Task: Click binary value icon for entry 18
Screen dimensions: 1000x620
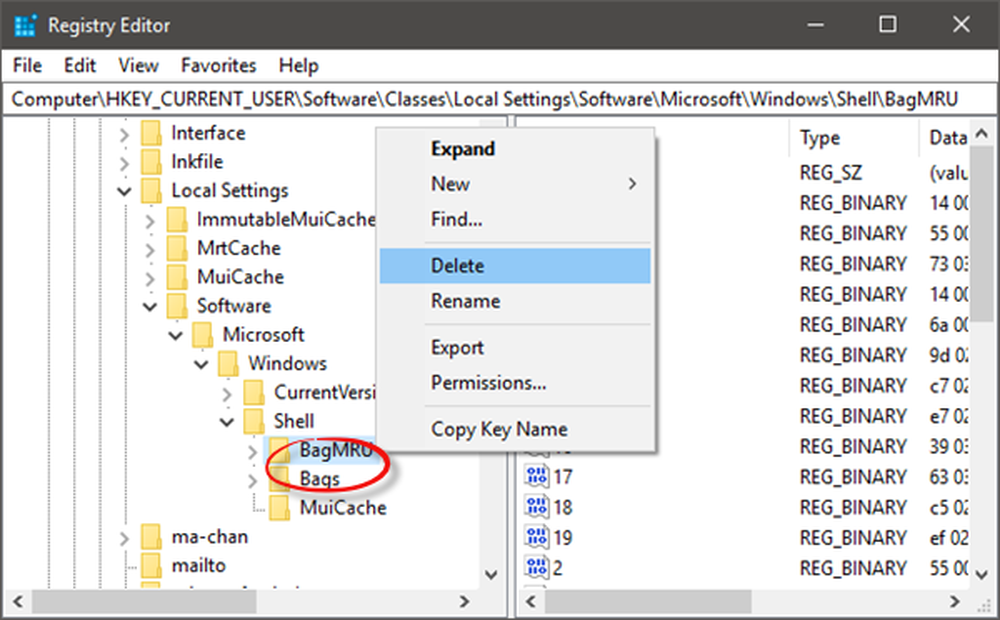Action: (x=536, y=507)
